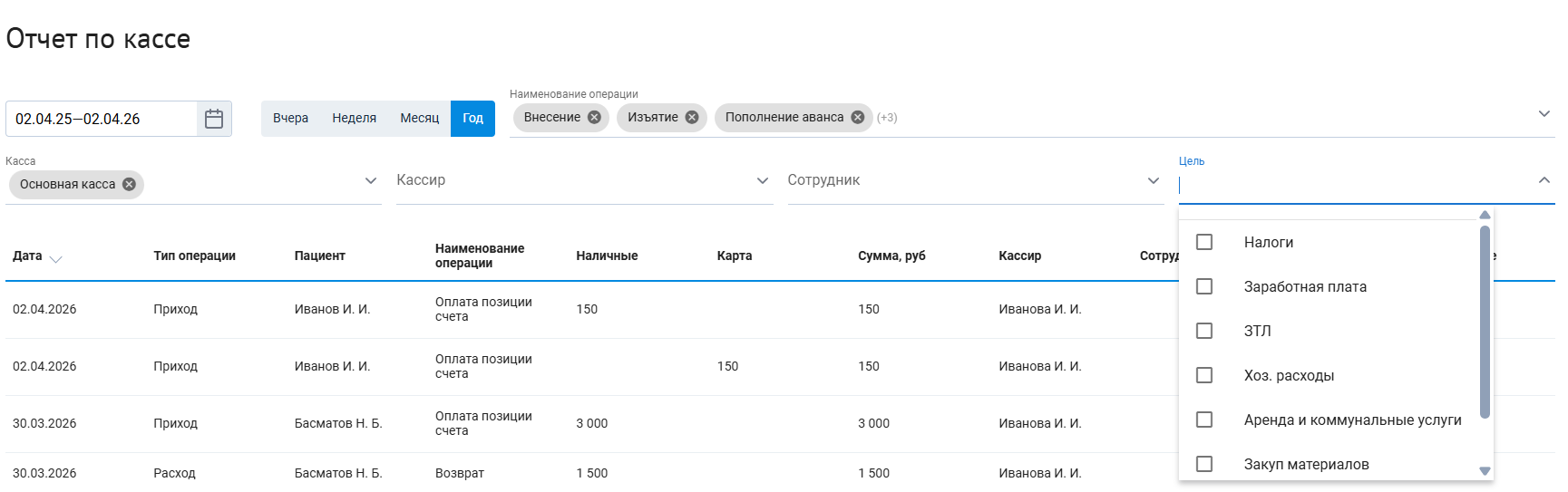Screen dimensions: 1568x492
Task: Remove the Внесение chip
Action: tap(594, 117)
